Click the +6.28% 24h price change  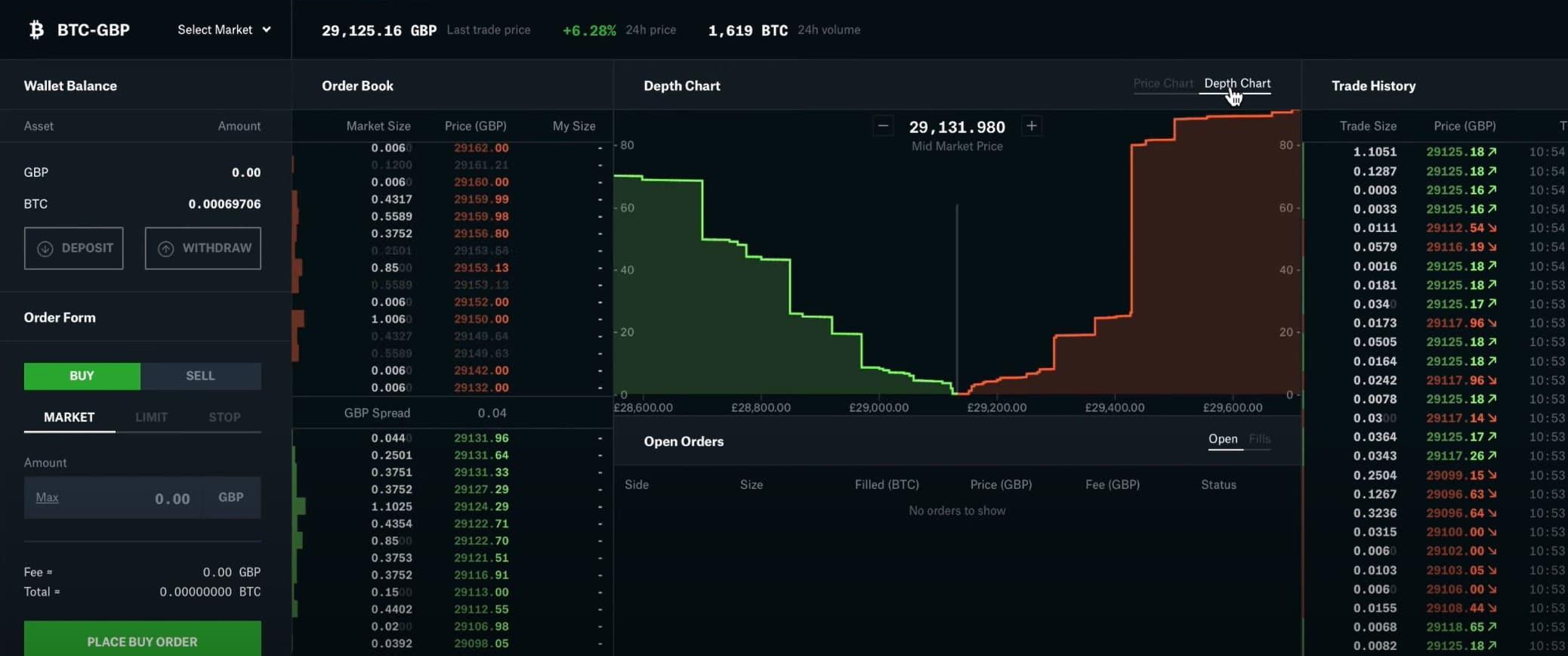click(x=589, y=30)
